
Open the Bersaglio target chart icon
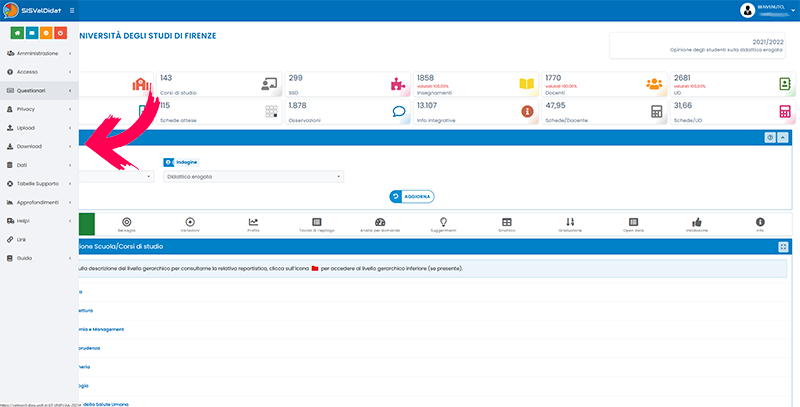[126, 224]
